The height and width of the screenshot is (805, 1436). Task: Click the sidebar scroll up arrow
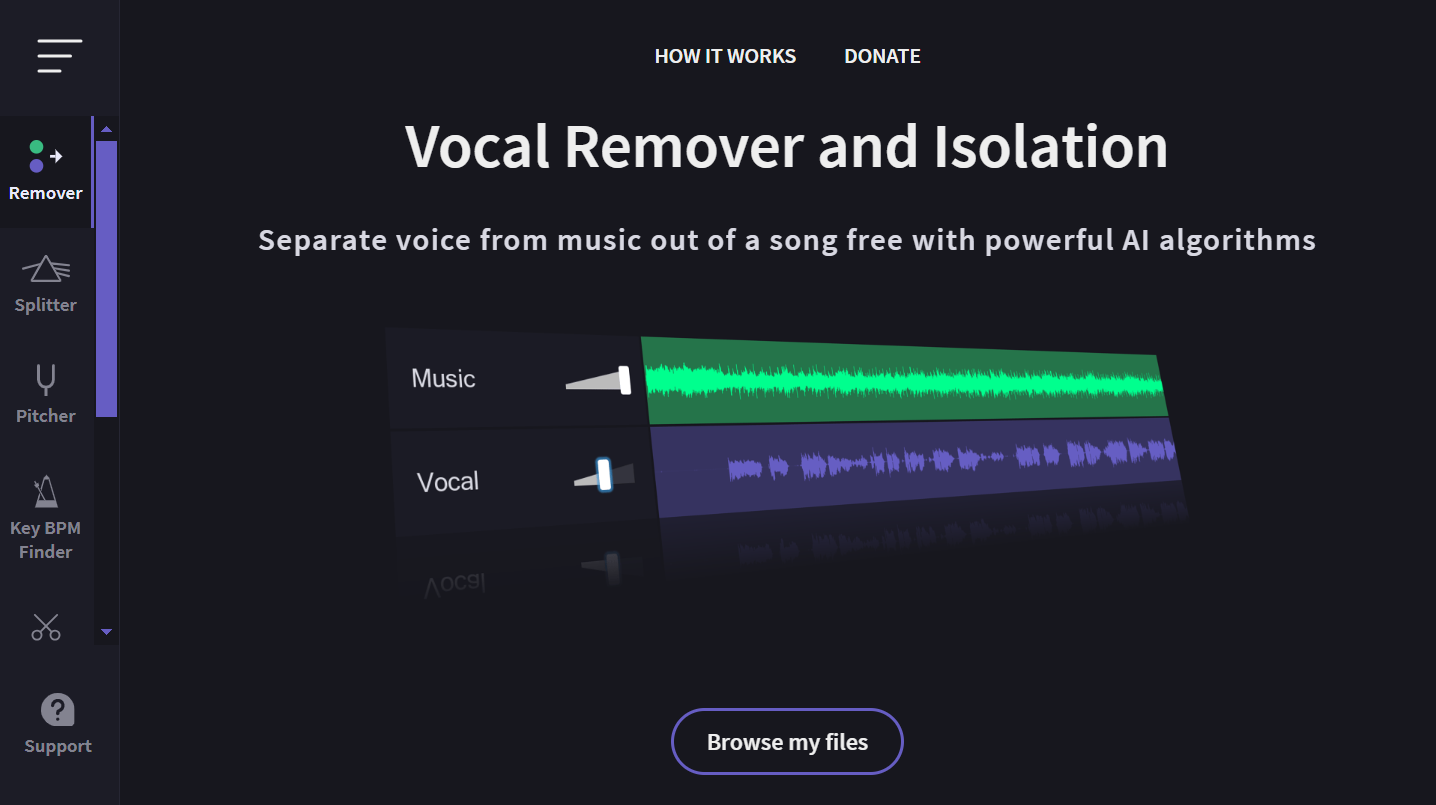tap(107, 129)
